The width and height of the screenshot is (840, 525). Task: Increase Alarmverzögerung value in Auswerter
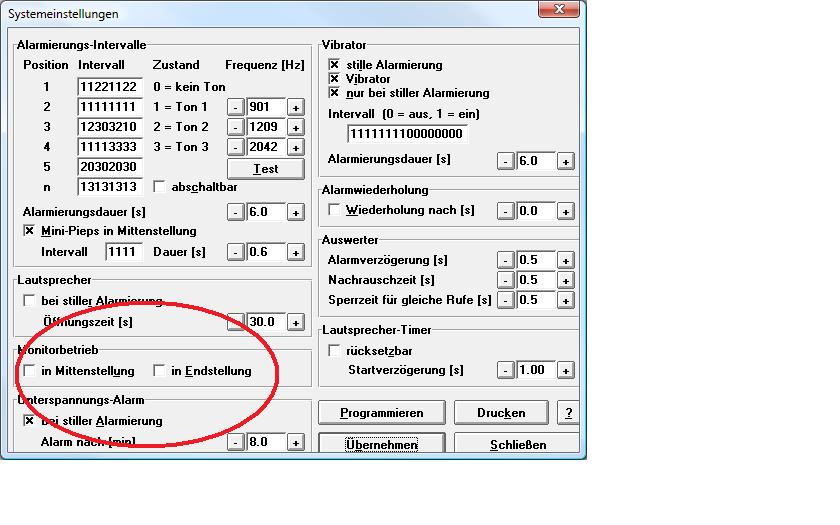566,260
